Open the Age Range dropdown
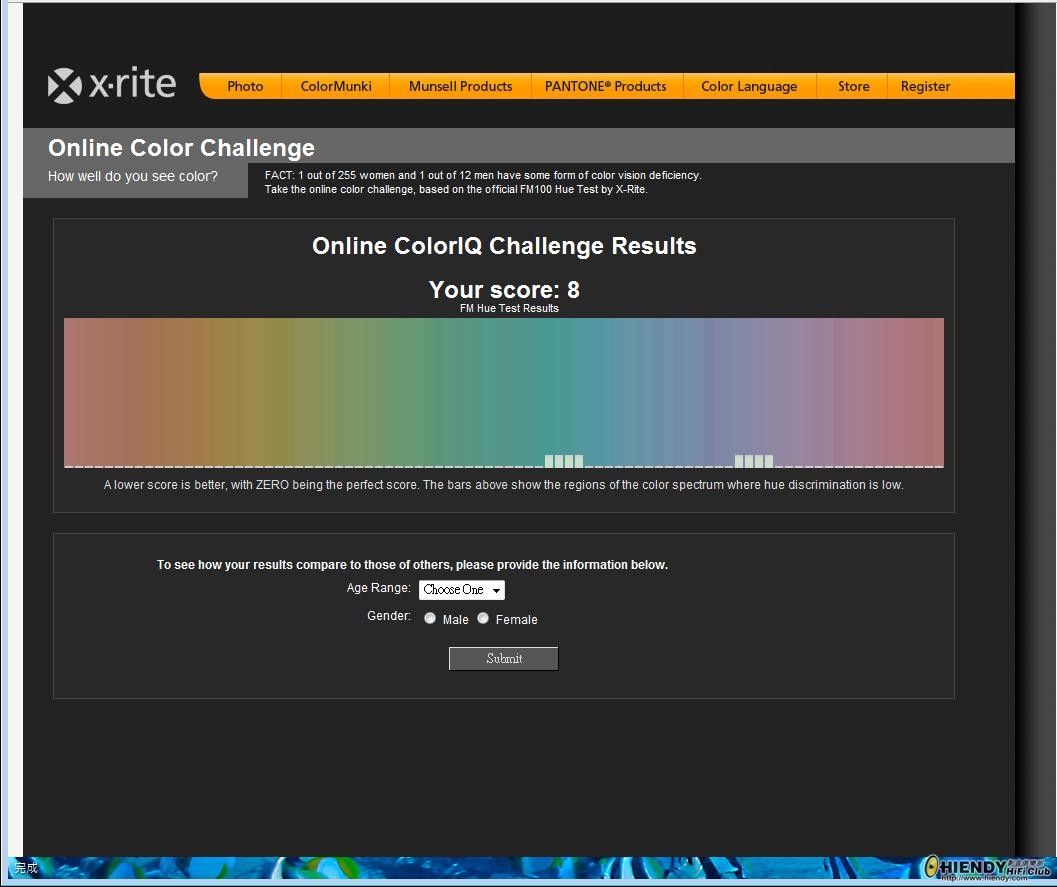 tap(462, 590)
